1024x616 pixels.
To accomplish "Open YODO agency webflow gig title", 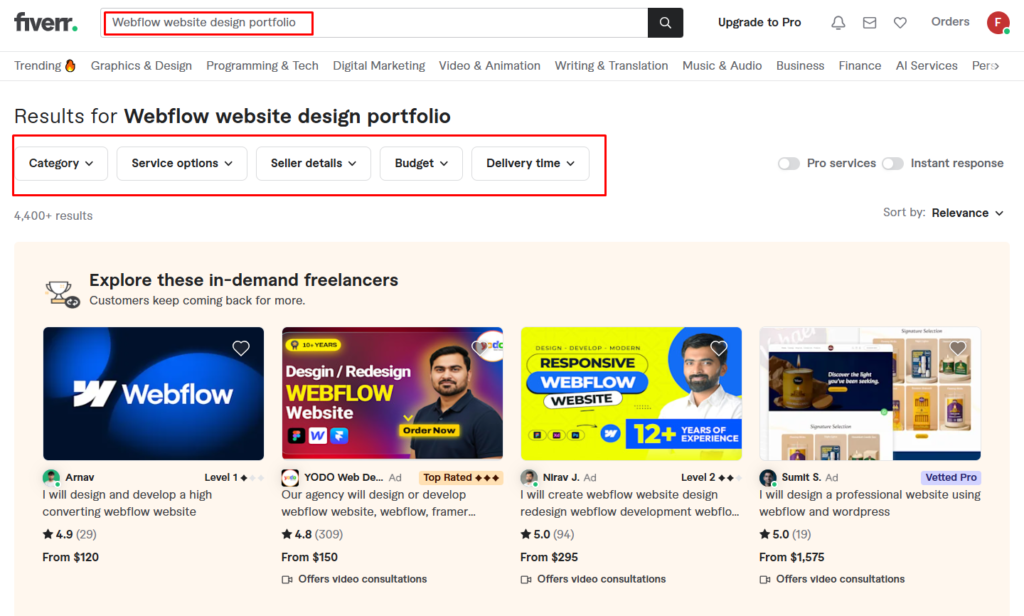I will (x=379, y=503).
